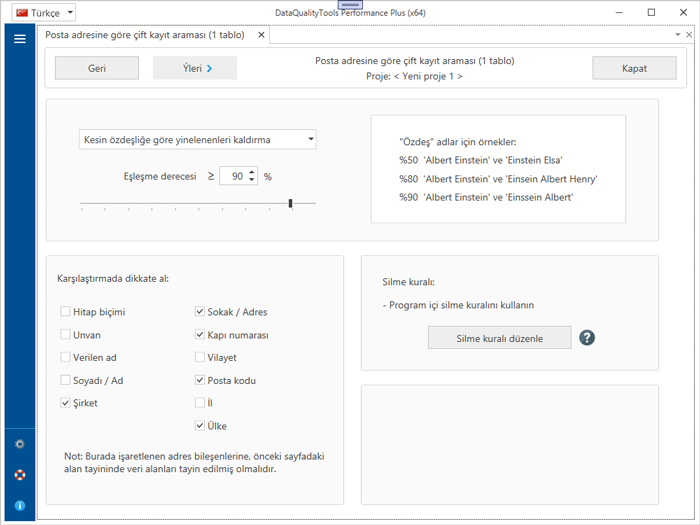
Task: Close the tab using its X icon
Action: 262,35
